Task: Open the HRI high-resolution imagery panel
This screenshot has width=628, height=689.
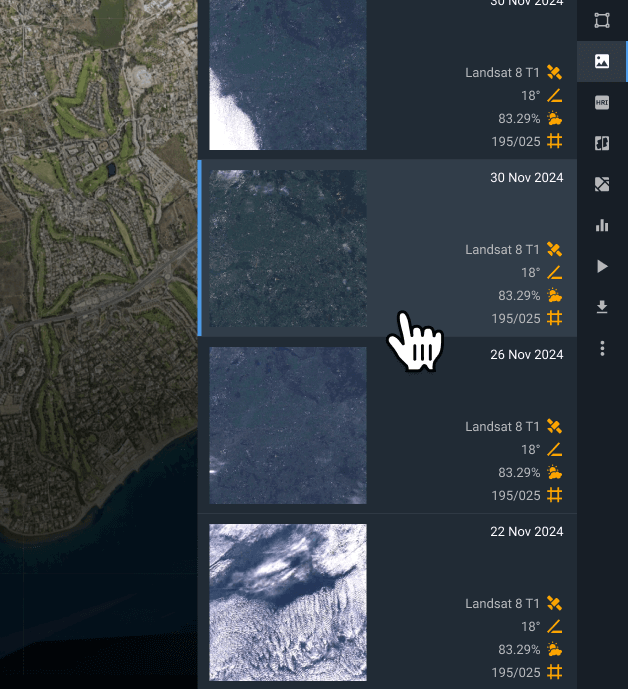Action: [x=602, y=102]
